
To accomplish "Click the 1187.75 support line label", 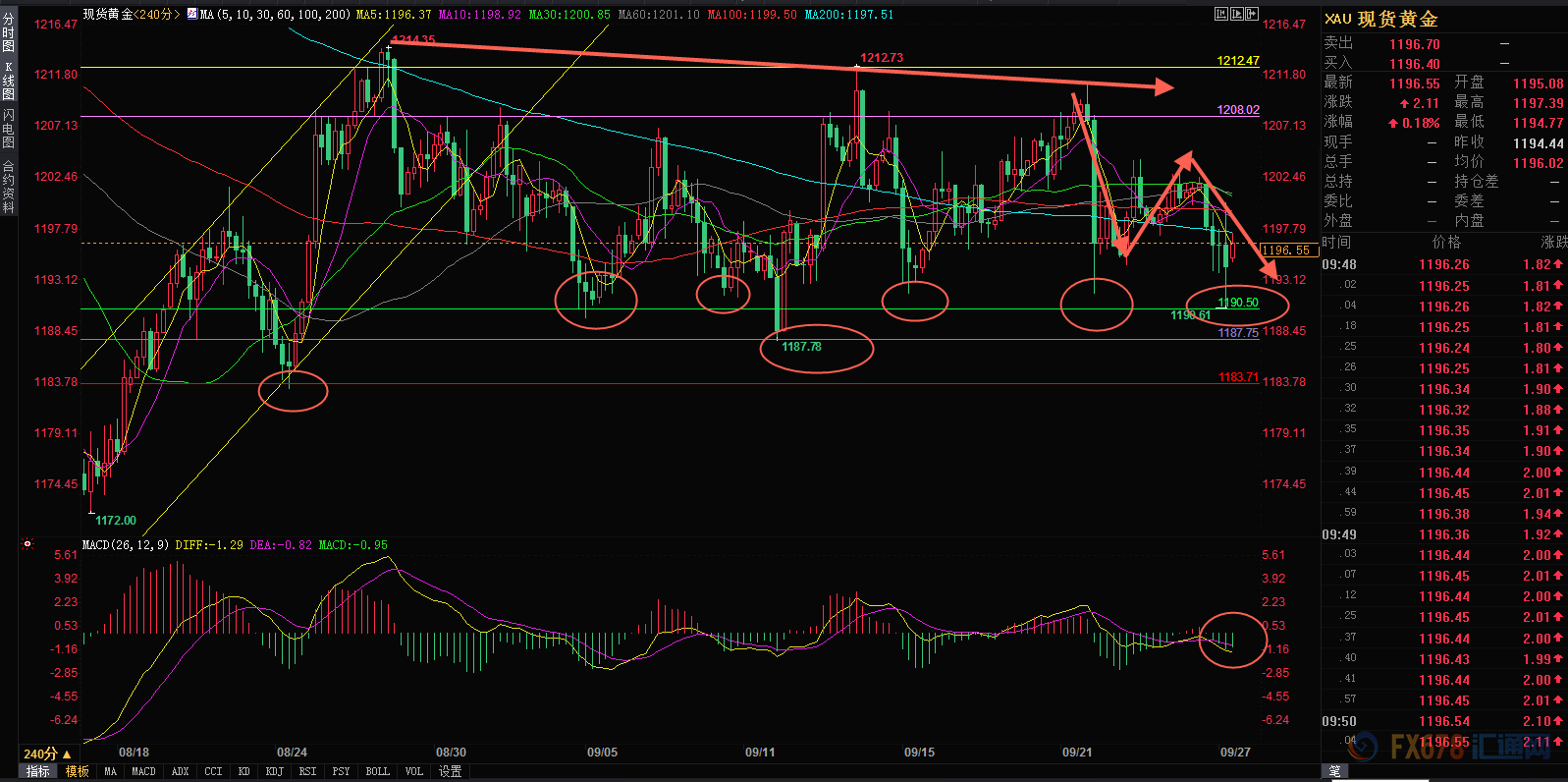I will 1238,333.
